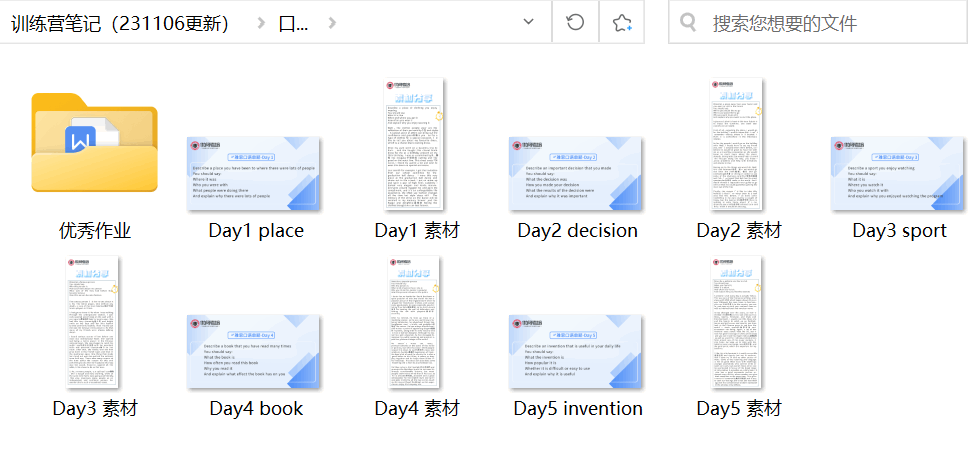970x459 pixels.
Task: Click the 口... breadcrumb path segment
Action: (294, 23)
